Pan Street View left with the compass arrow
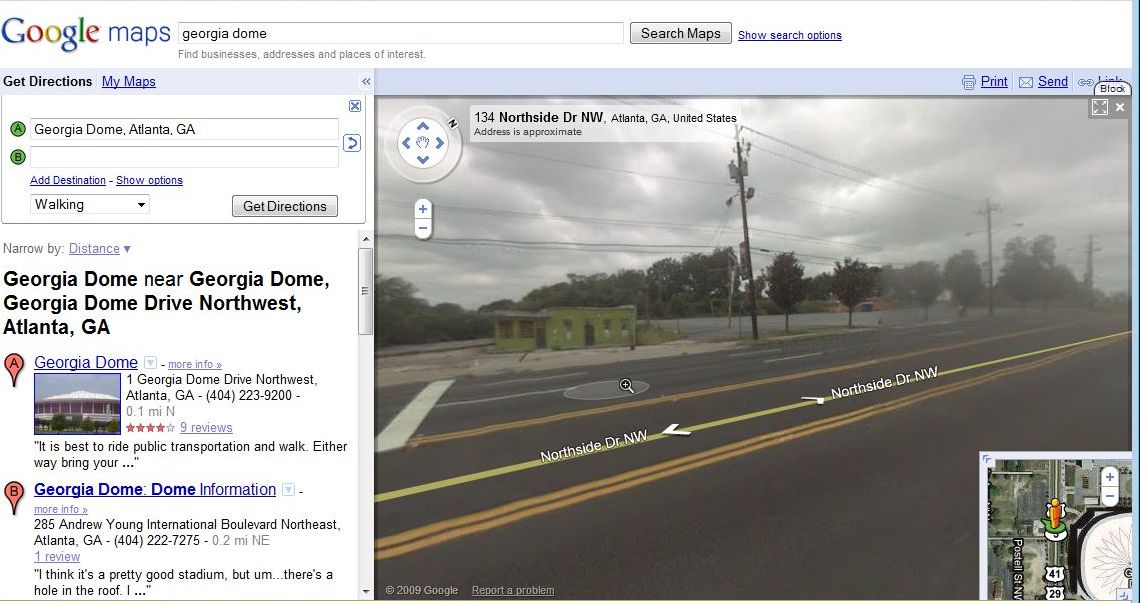Screen dimensions: 1140x603 click(x=406, y=143)
